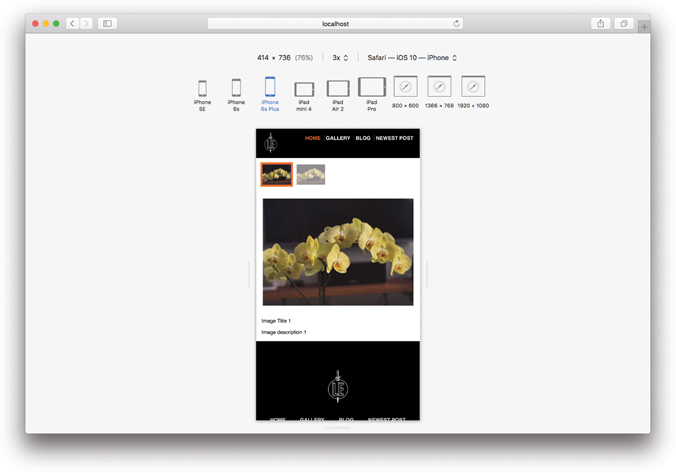Image resolution: width=676 pixels, height=473 pixels.
Task: Choose the 1366 × 768 viewport size
Action: click(x=439, y=88)
